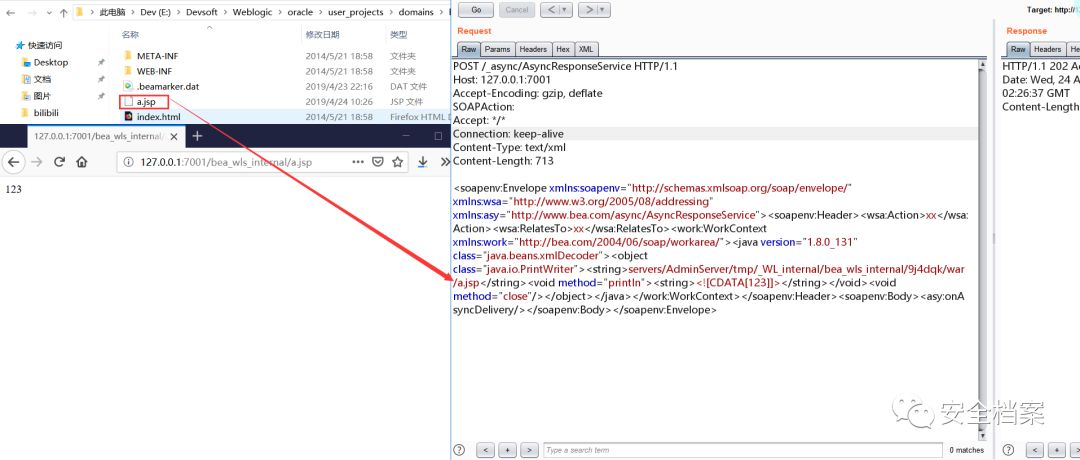Click user_projects in the address path

pyautogui.click(x=357, y=12)
